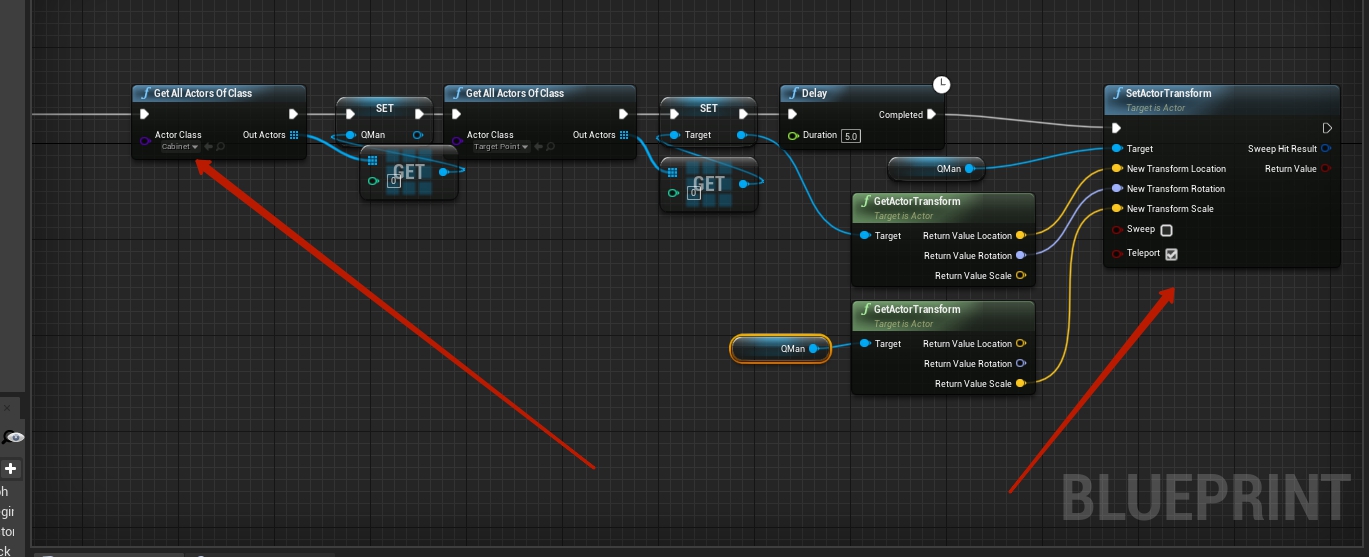Select the SetActorTransform node title
The width and height of the screenshot is (1369, 557).
1168,93
